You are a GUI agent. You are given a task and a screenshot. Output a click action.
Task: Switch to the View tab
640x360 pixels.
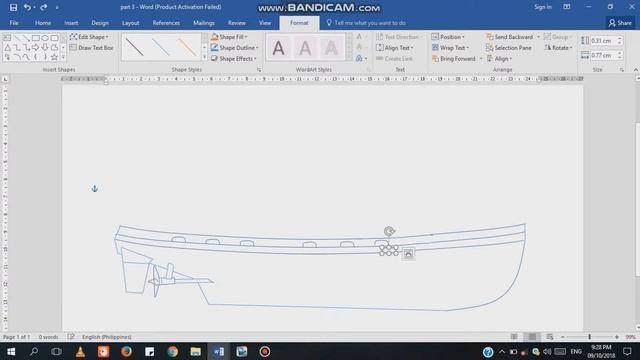pos(265,23)
